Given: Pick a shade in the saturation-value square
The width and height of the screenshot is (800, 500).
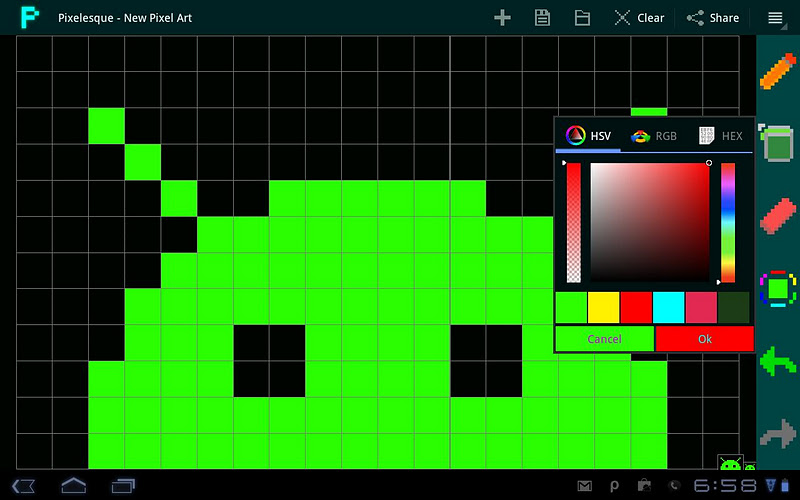Looking at the screenshot, I should 649,222.
